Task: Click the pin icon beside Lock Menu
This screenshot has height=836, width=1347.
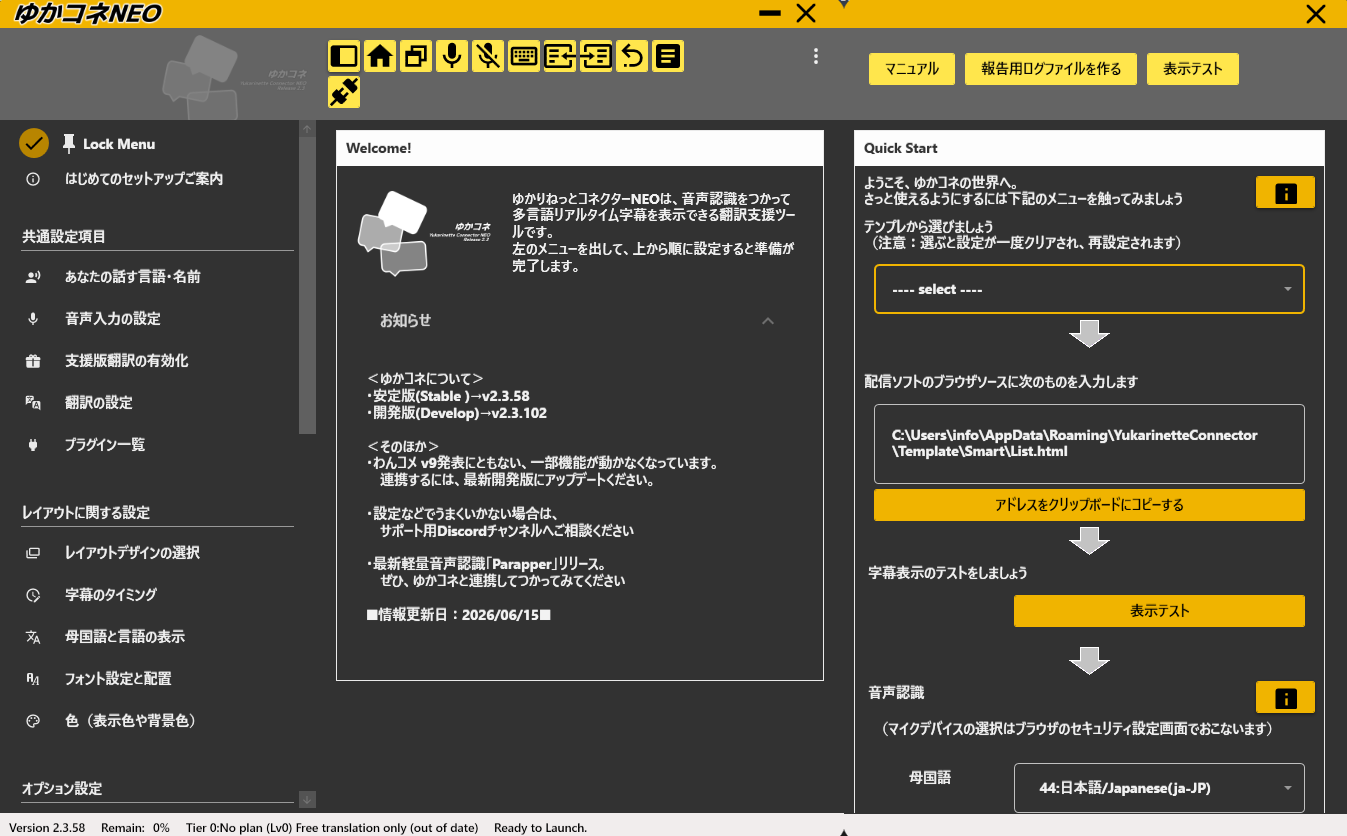Action: (x=69, y=143)
